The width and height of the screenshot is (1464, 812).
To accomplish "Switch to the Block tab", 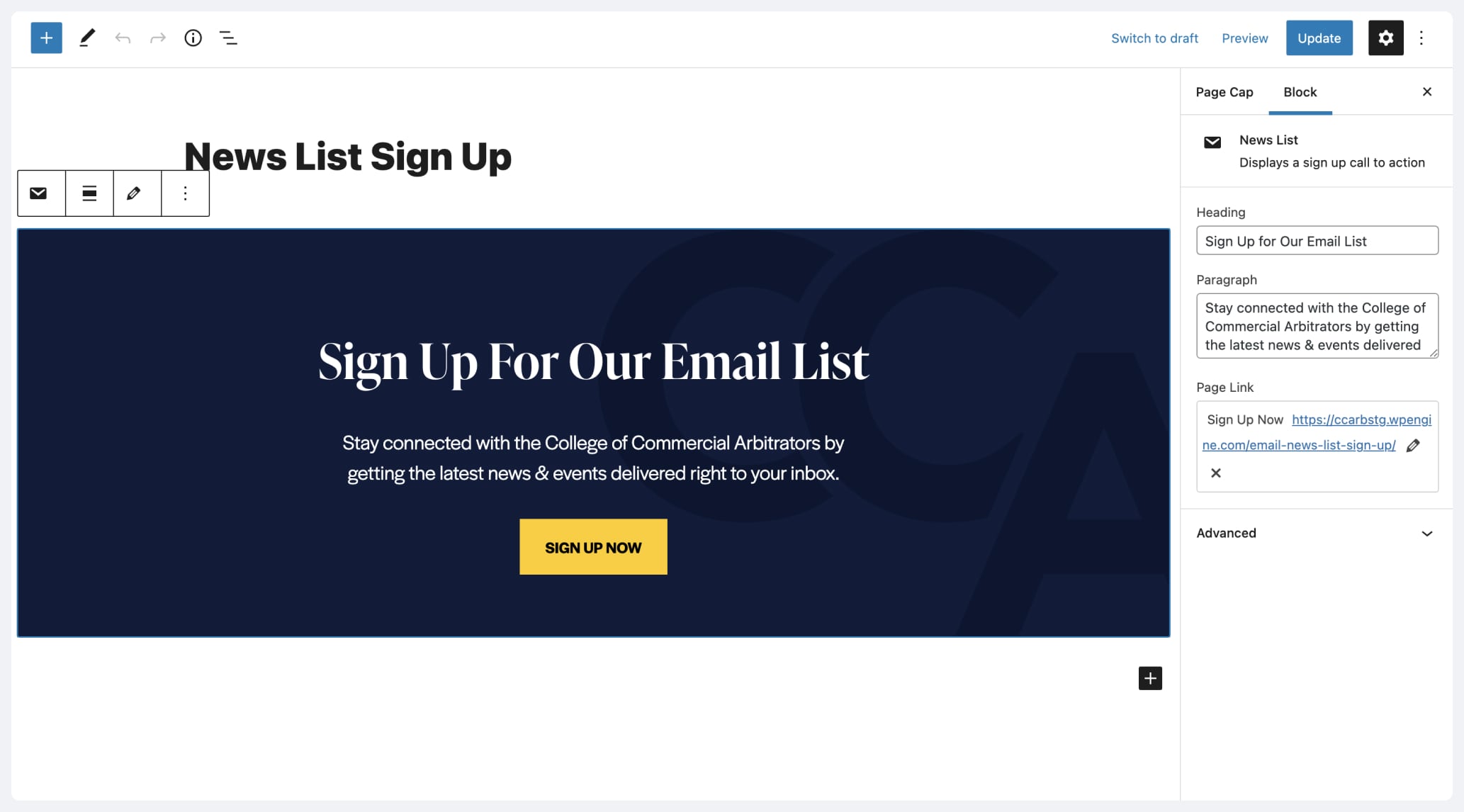I will point(1300,91).
